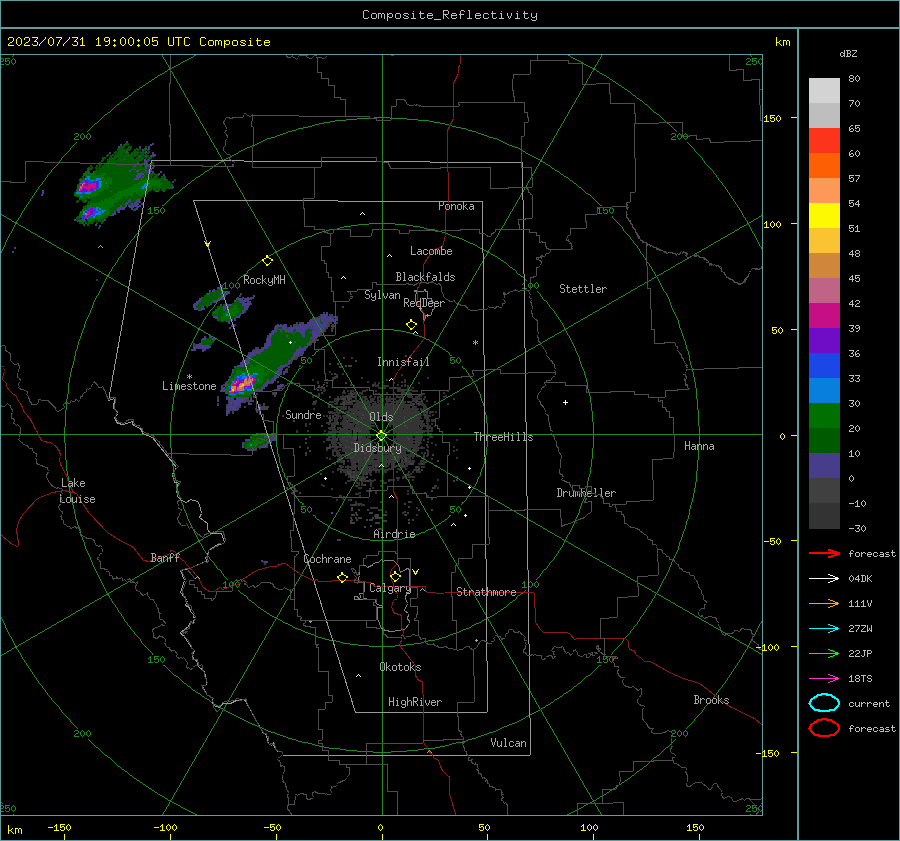Click the yellow diamond marker near RockyMH

(x=267, y=261)
